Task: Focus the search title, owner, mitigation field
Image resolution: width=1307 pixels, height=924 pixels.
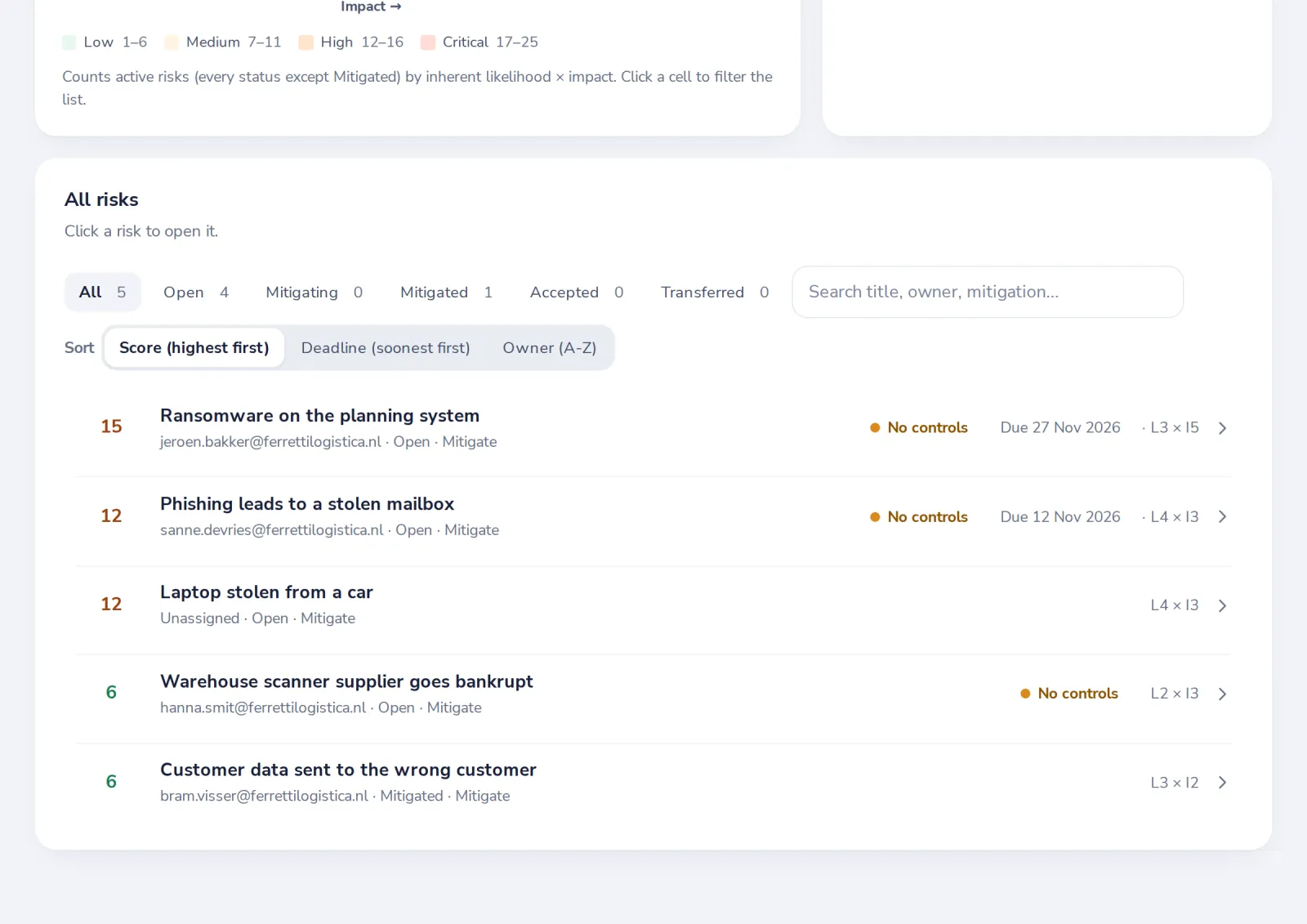Action: click(x=988, y=292)
